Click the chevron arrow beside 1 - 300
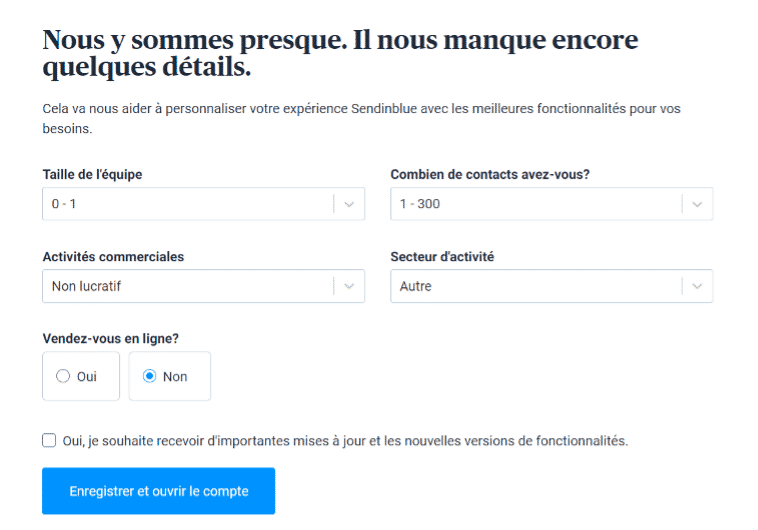The width and height of the screenshot is (758, 530). (x=697, y=204)
